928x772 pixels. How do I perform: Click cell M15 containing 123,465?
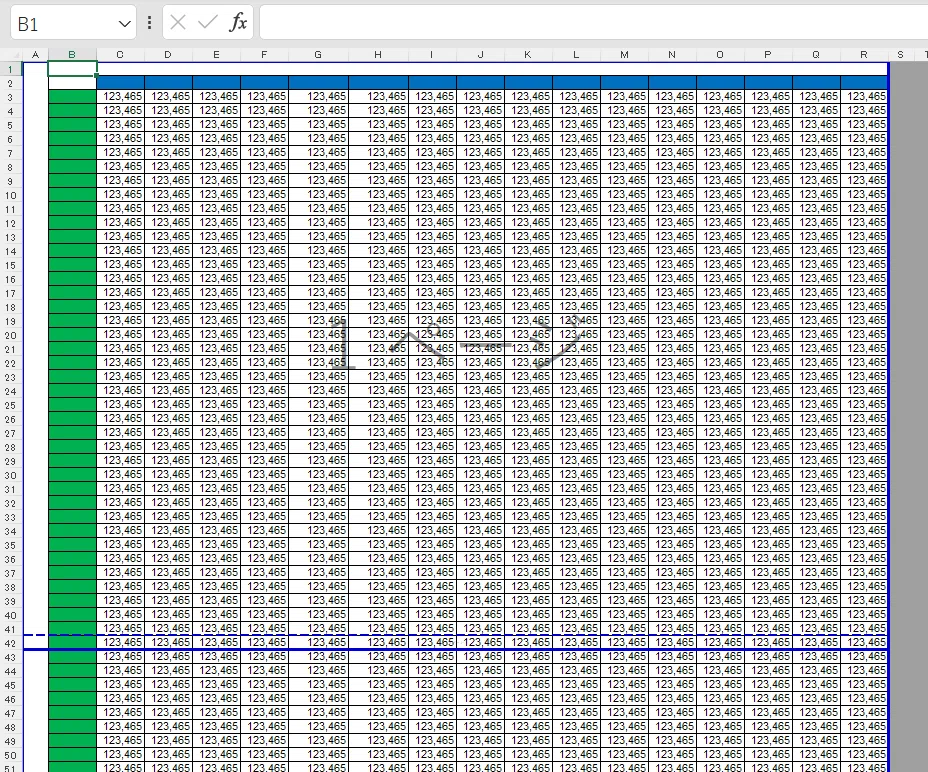pyautogui.click(x=624, y=265)
